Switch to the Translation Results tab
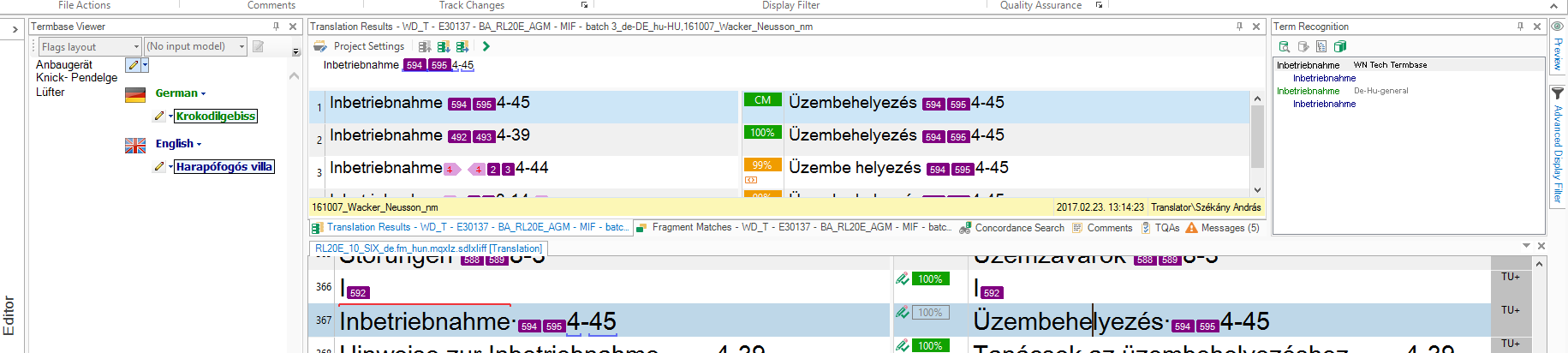The image size is (1568, 353). click(471, 227)
